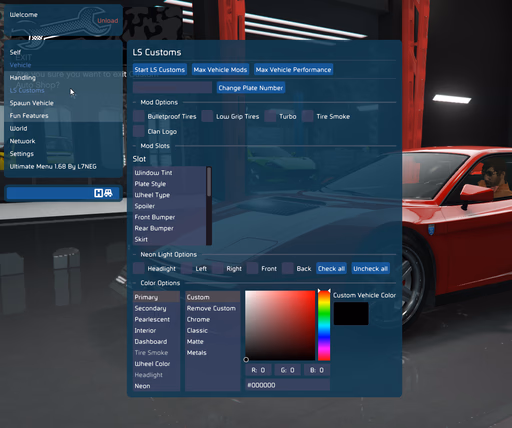The image size is (512, 428).
Task: Open the Self menu
Action: 15,52
